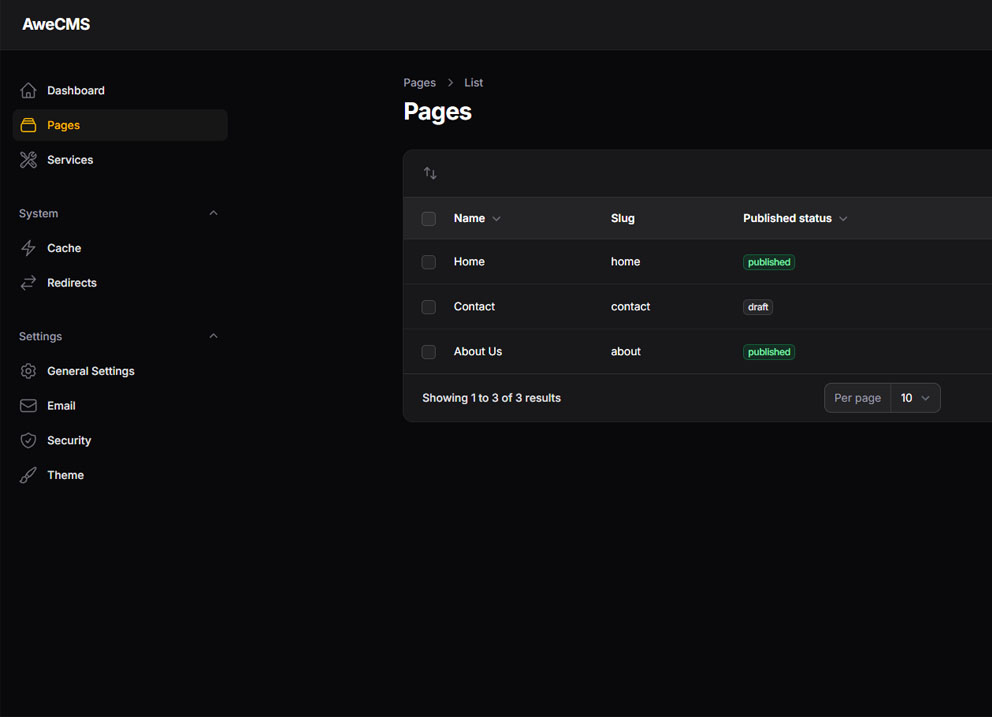Click the Redirects arrows icon
The image size is (992, 717).
[28, 283]
